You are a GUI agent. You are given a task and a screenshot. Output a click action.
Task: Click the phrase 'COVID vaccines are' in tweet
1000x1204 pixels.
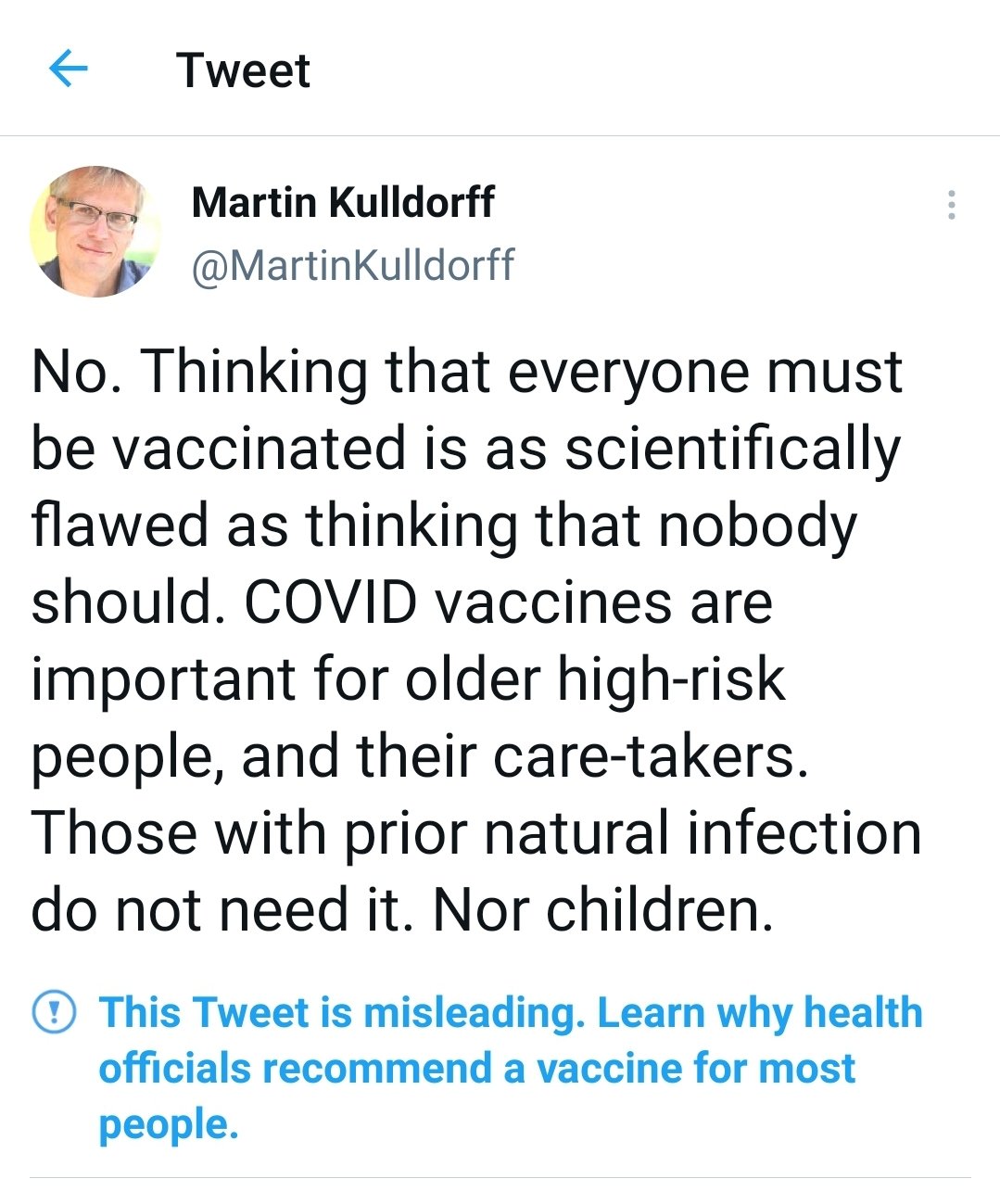(508, 602)
